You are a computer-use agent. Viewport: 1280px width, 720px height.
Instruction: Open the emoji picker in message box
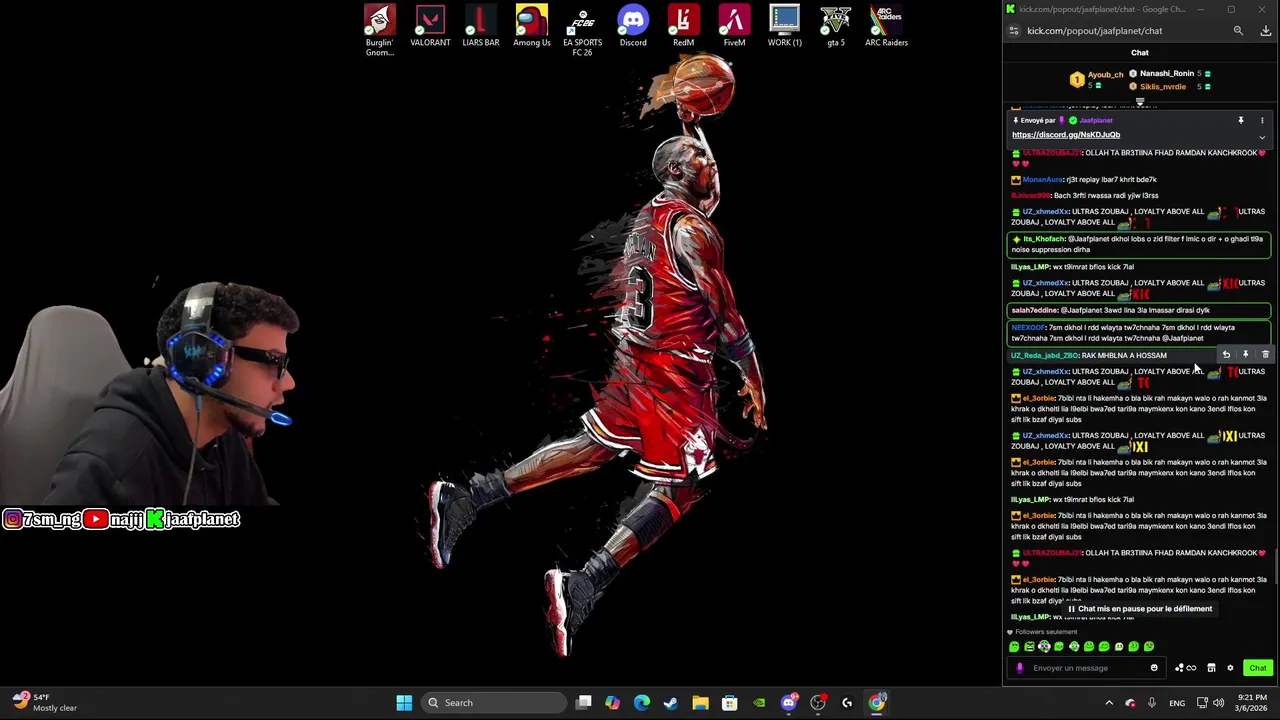pyautogui.click(x=1154, y=668)
